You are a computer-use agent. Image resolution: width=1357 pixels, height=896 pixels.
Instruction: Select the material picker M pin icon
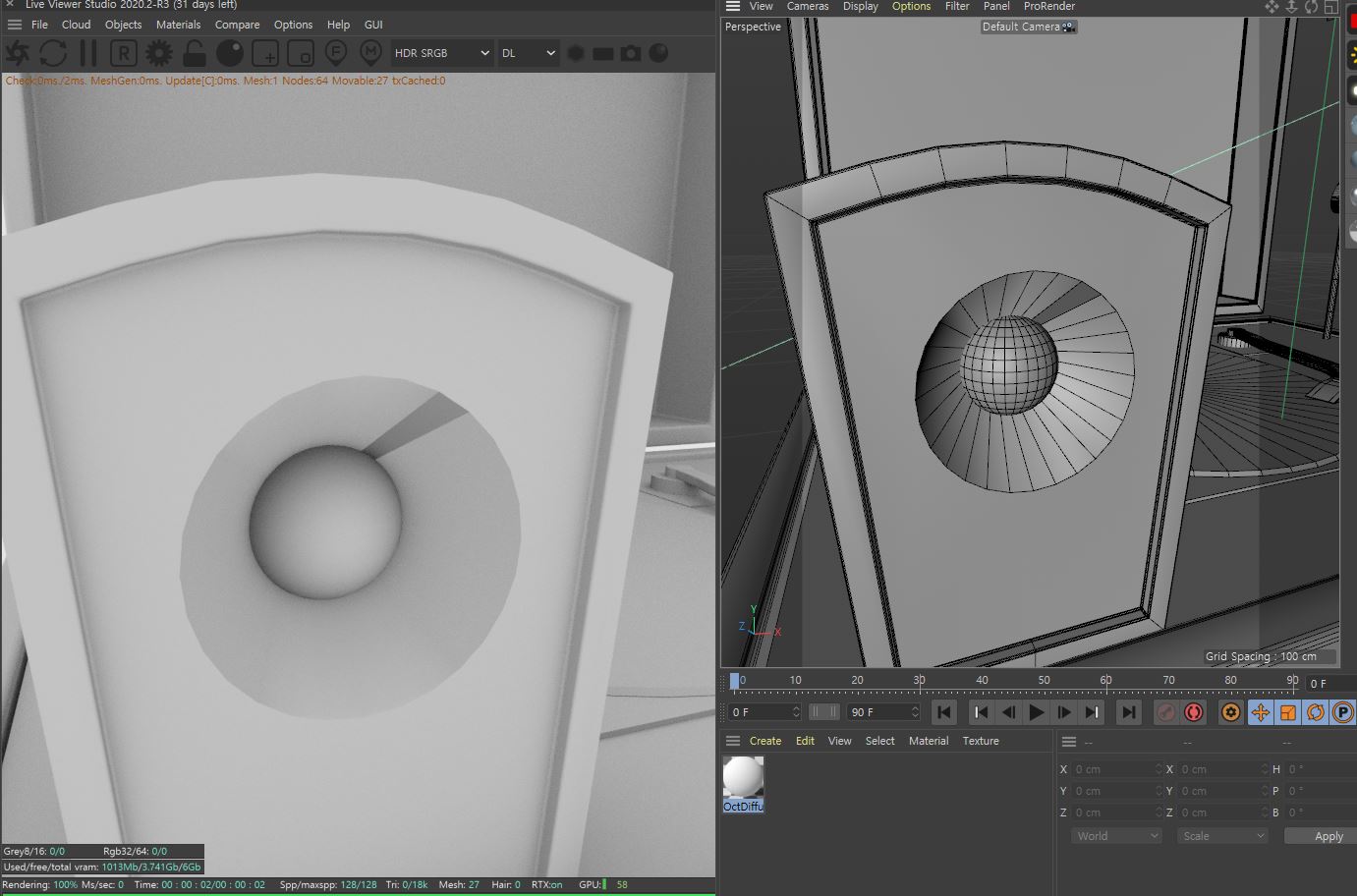tap(370, 53)
